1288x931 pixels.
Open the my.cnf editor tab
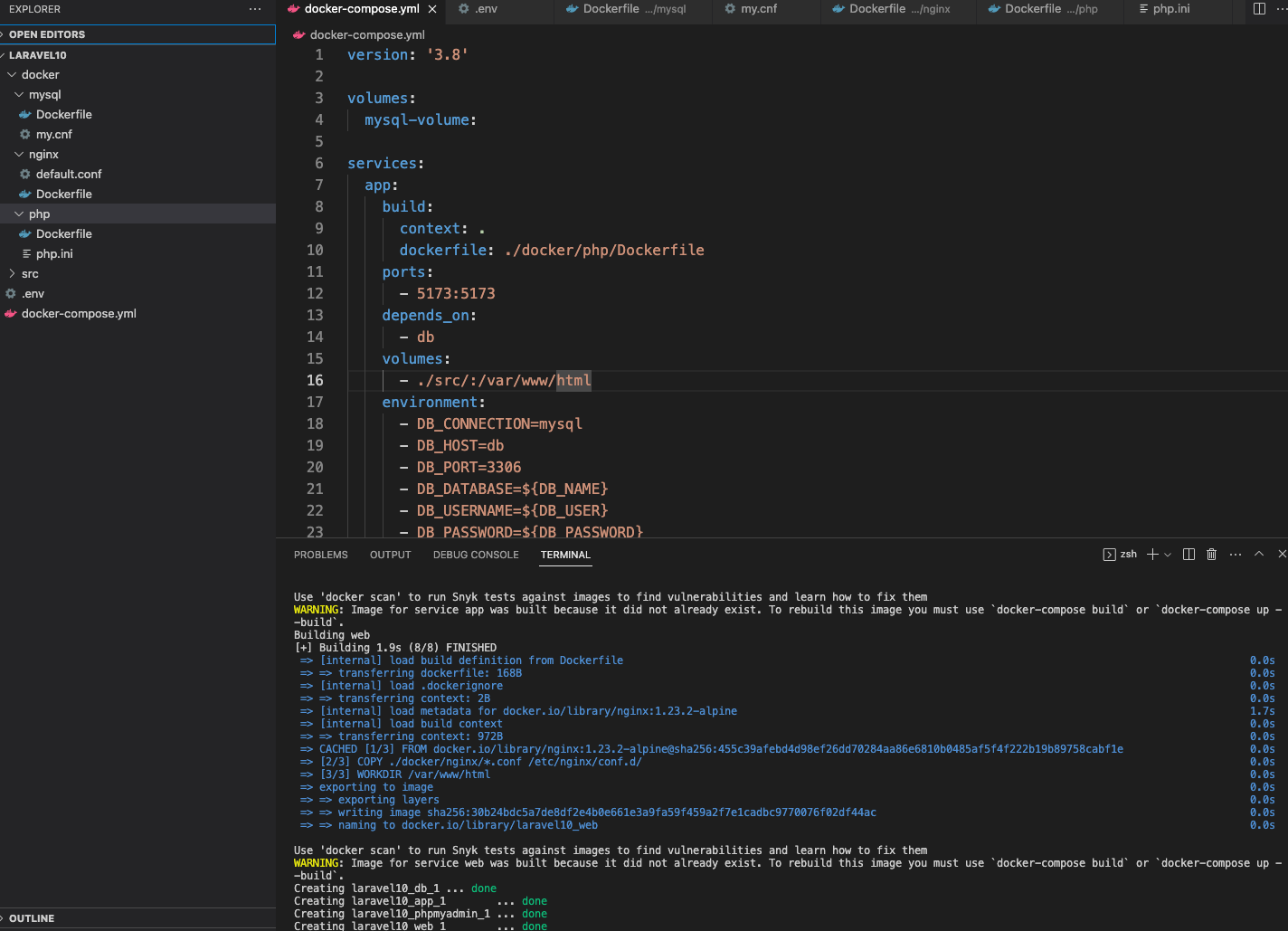click(x=765, y=8)
